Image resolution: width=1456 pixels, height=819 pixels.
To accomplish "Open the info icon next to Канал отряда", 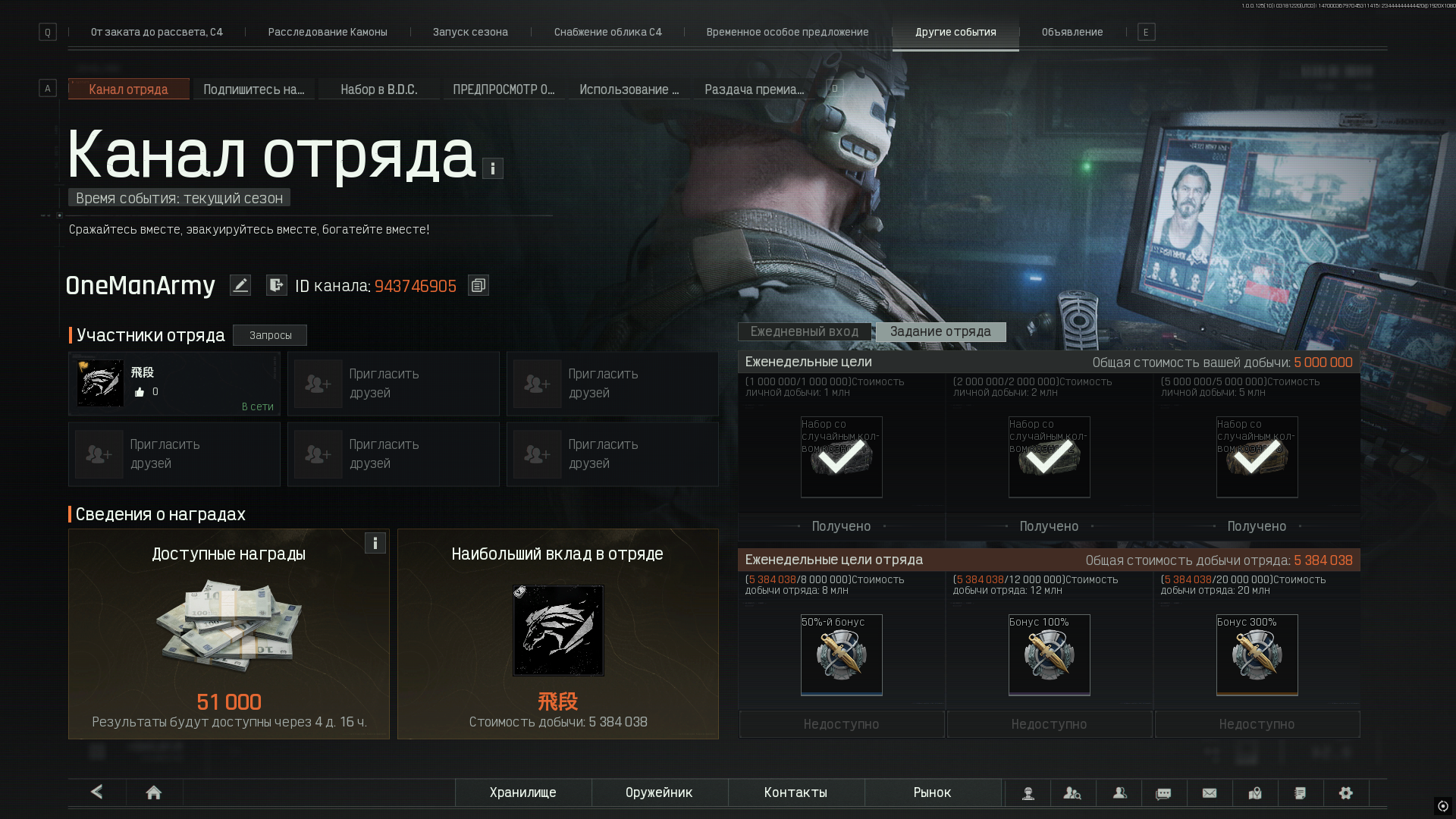I will coord(493,168).
